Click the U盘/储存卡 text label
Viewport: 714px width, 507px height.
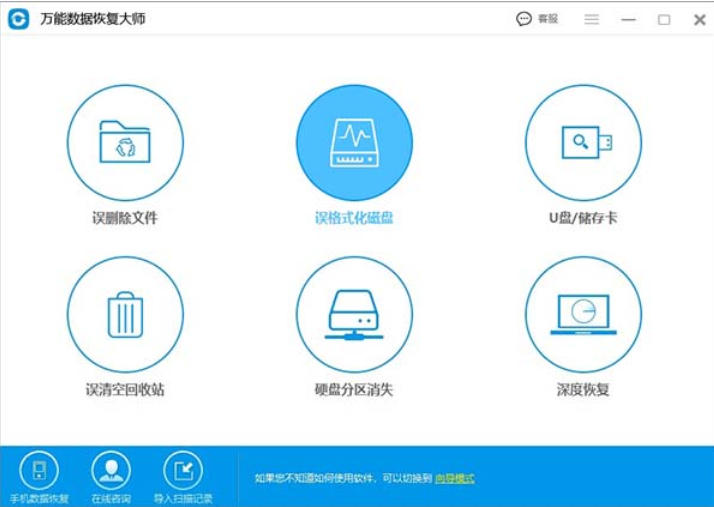tap(583, 218)
